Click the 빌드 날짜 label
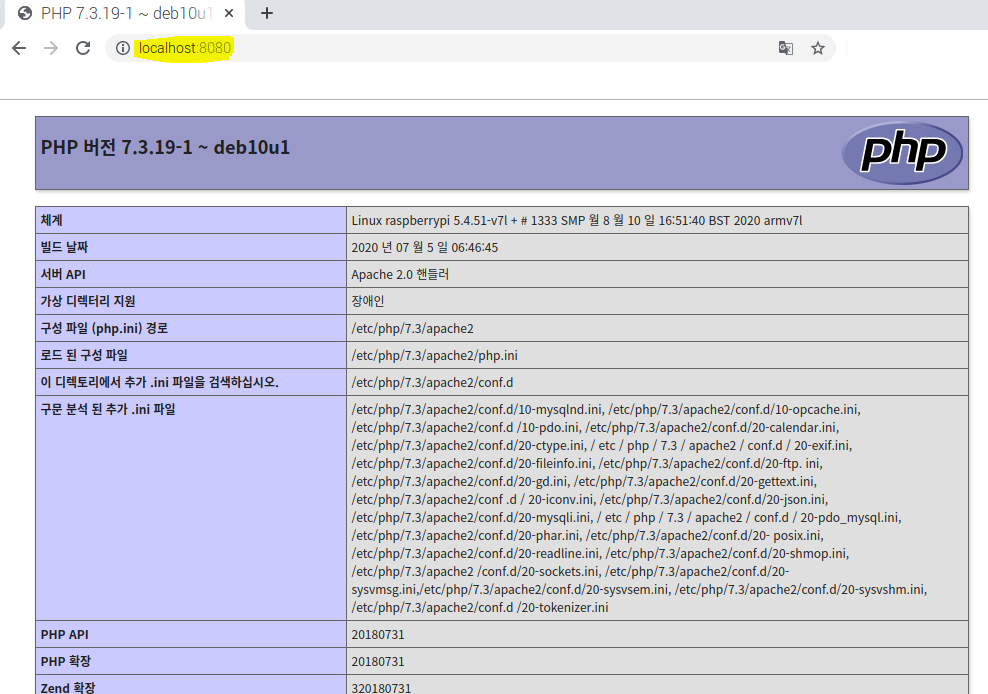The height and width of the screenshot is (694, 988). [64, 247]
